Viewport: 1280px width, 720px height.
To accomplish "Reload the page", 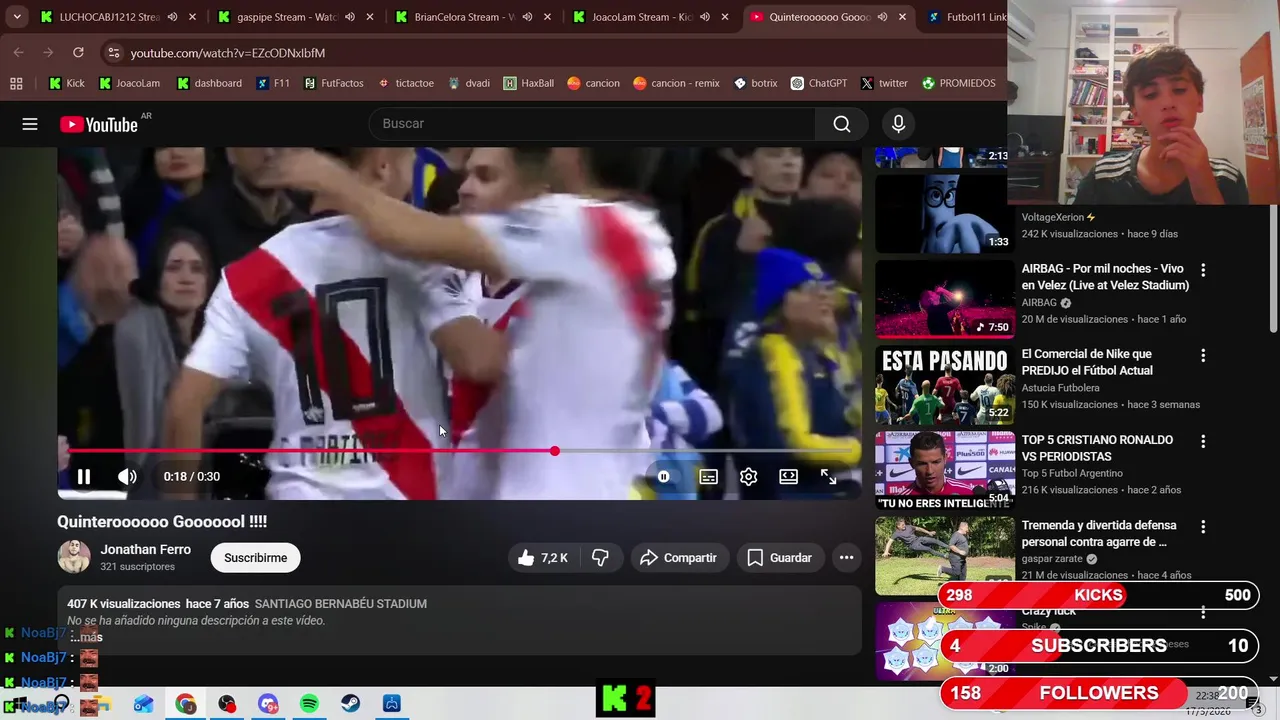I will coord(78,52).
